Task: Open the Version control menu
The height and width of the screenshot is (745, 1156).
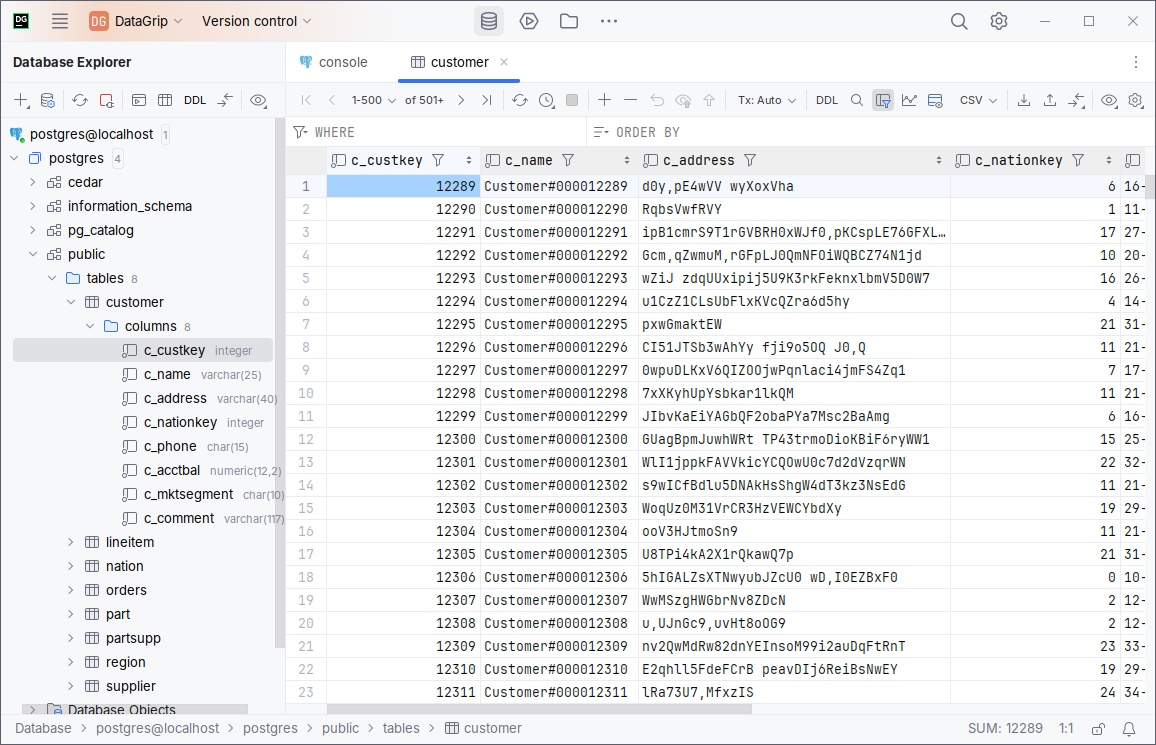Action: (x=256, y=21)
